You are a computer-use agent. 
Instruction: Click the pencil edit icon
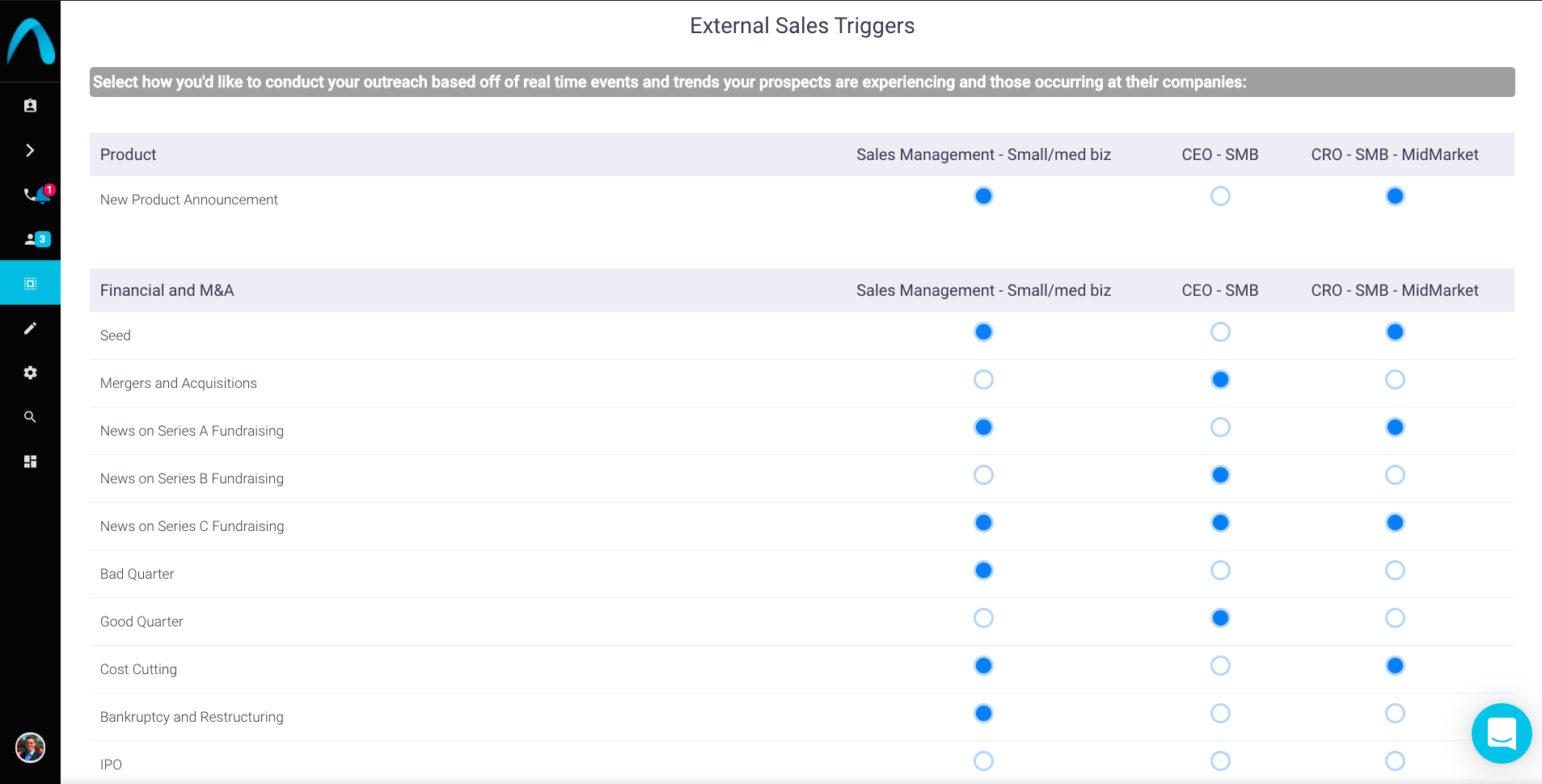click(x=30, y=328)
